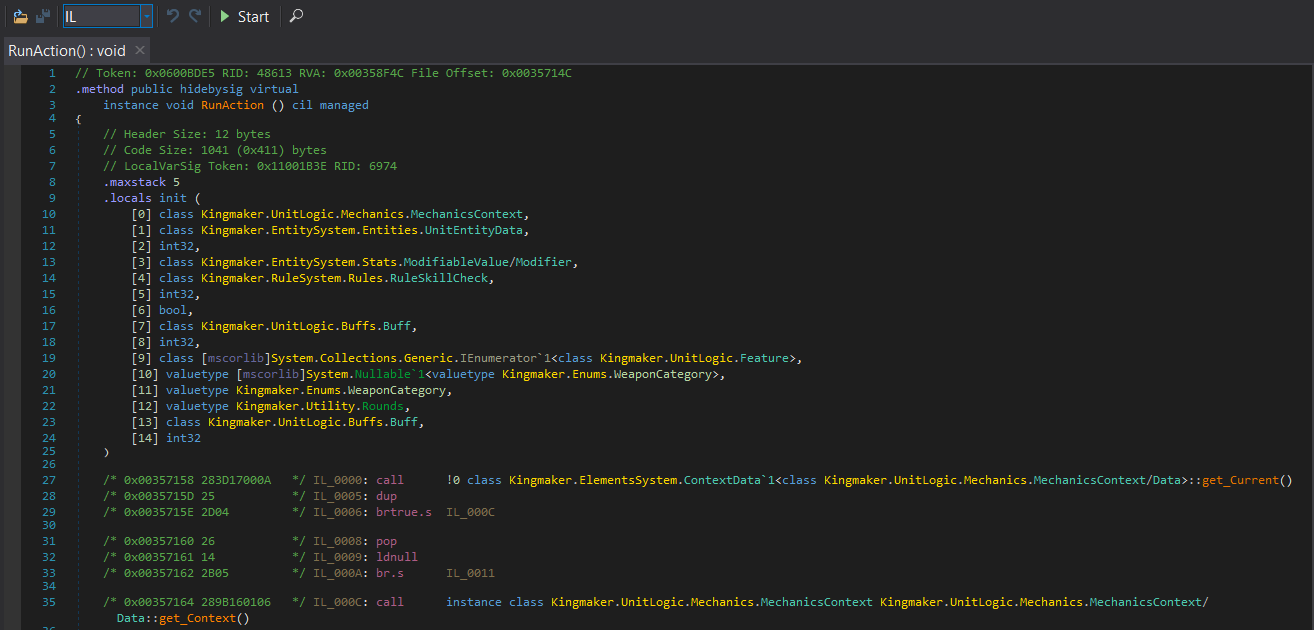Click line number 9 in the gutter
The width and height of the screenshot is (1314, 630).
coord(52,198)
